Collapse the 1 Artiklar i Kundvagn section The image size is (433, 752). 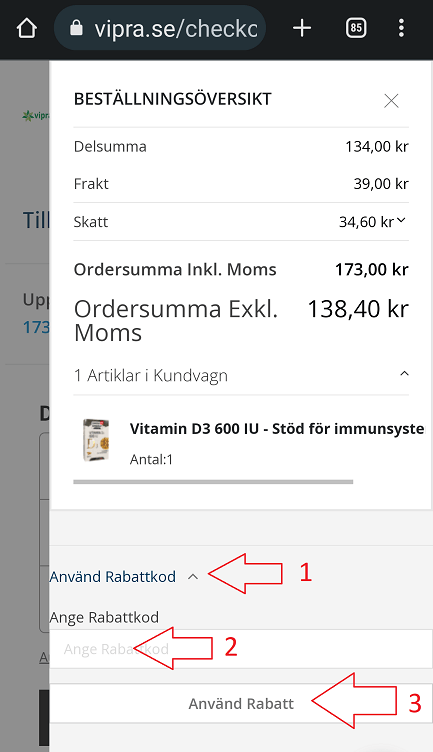[x=404, y=374]
